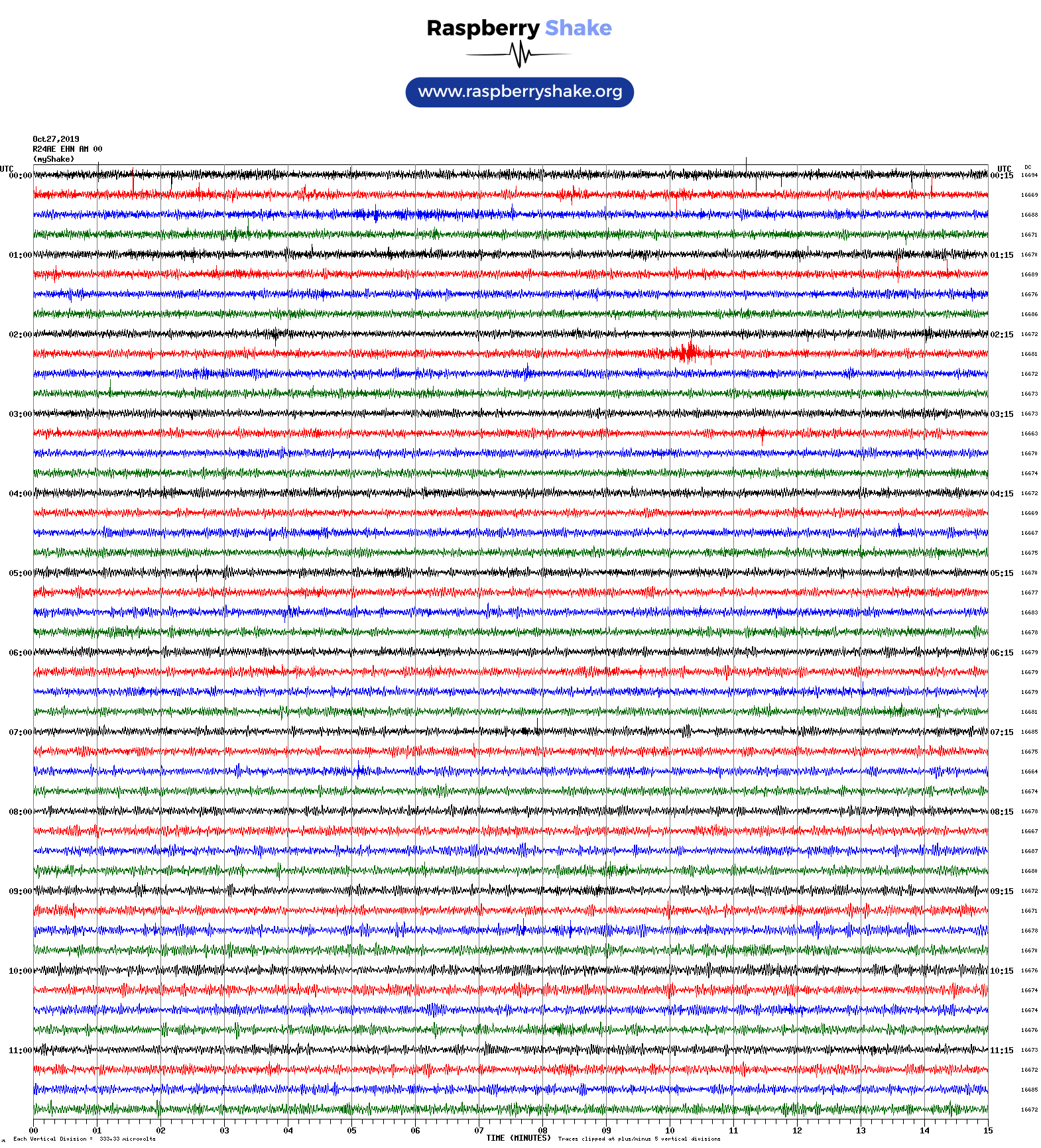Click the 09:15 end-time label

click(1002, 891)
